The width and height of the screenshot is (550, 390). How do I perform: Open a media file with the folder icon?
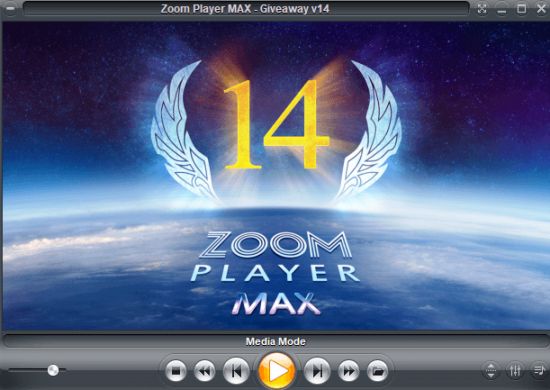377,371
